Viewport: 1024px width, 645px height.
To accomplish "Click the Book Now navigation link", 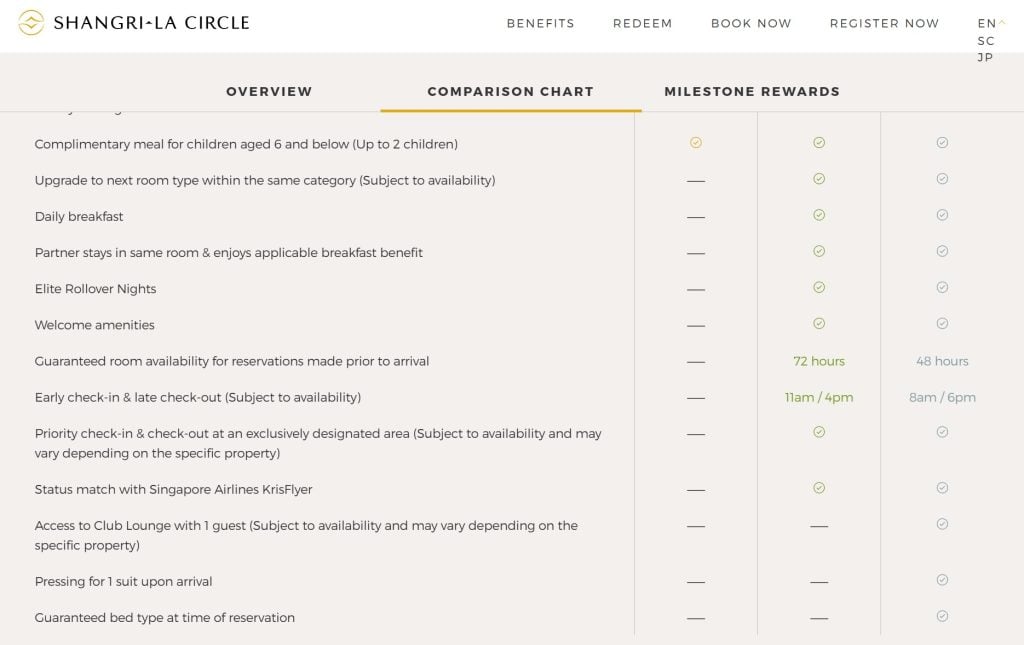I will coord(751,23).
